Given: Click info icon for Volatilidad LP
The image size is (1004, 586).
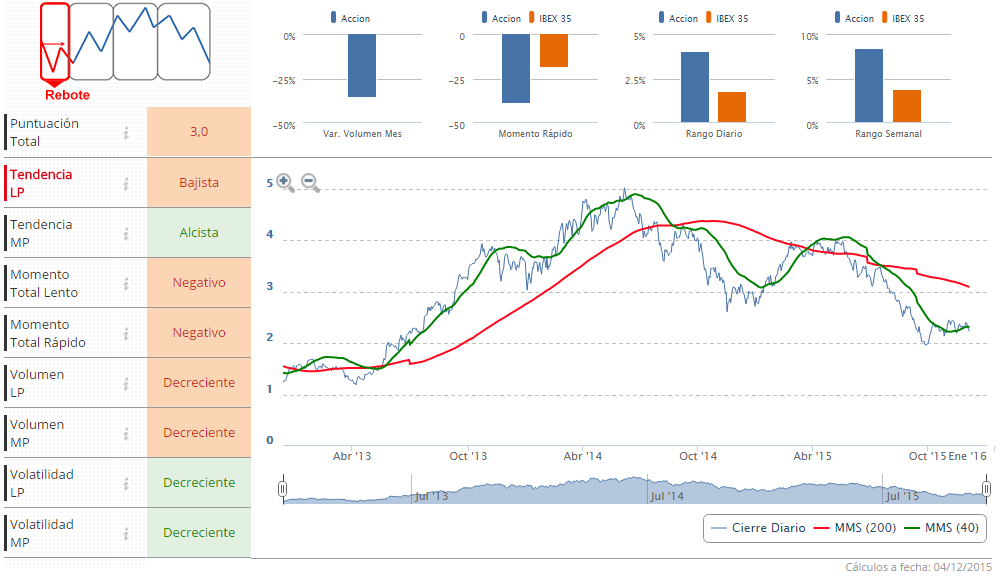Looking at the screenshot, I should (x=126, y=483).
